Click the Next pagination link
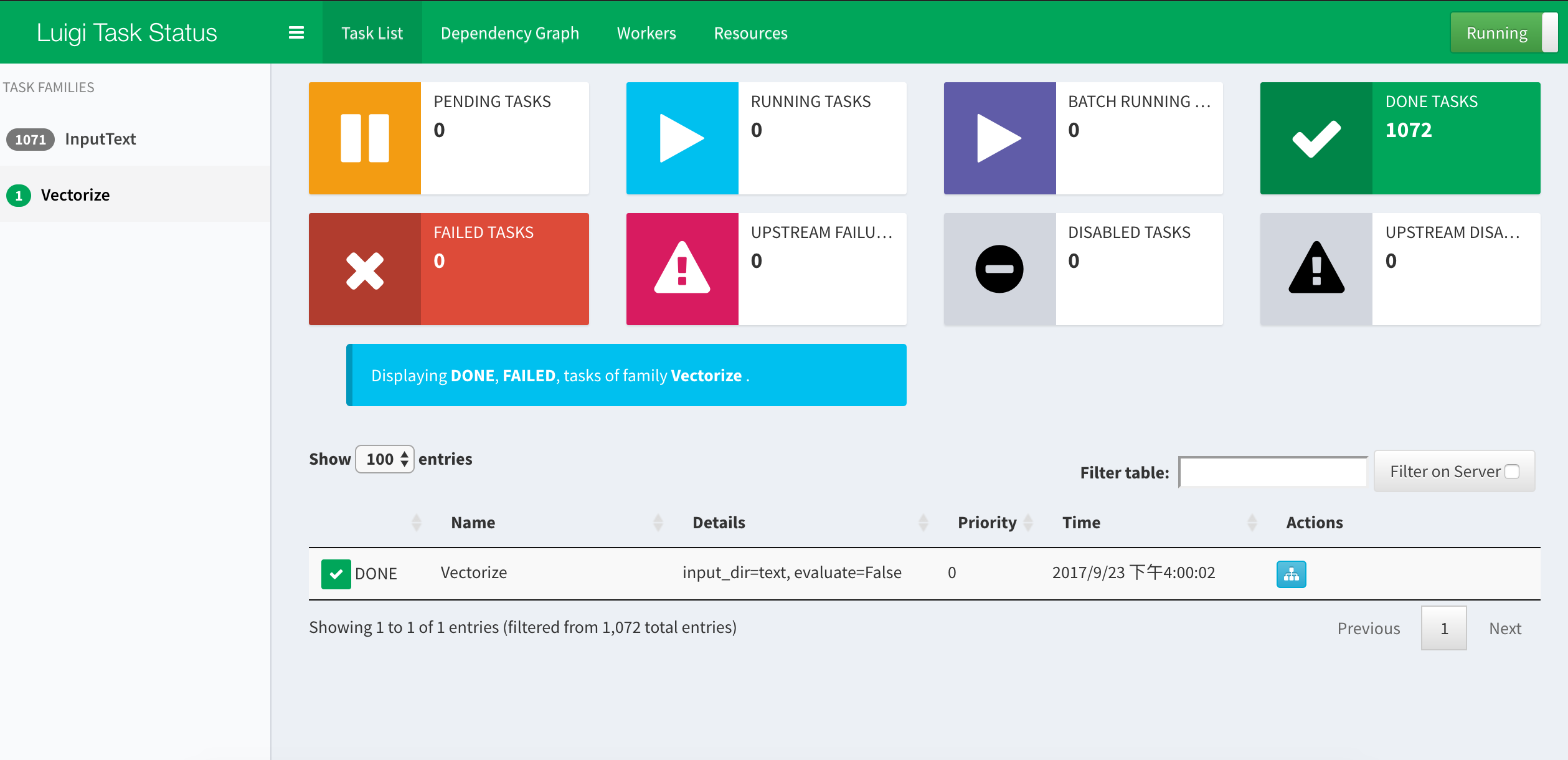 click(x=1504, y=628)
